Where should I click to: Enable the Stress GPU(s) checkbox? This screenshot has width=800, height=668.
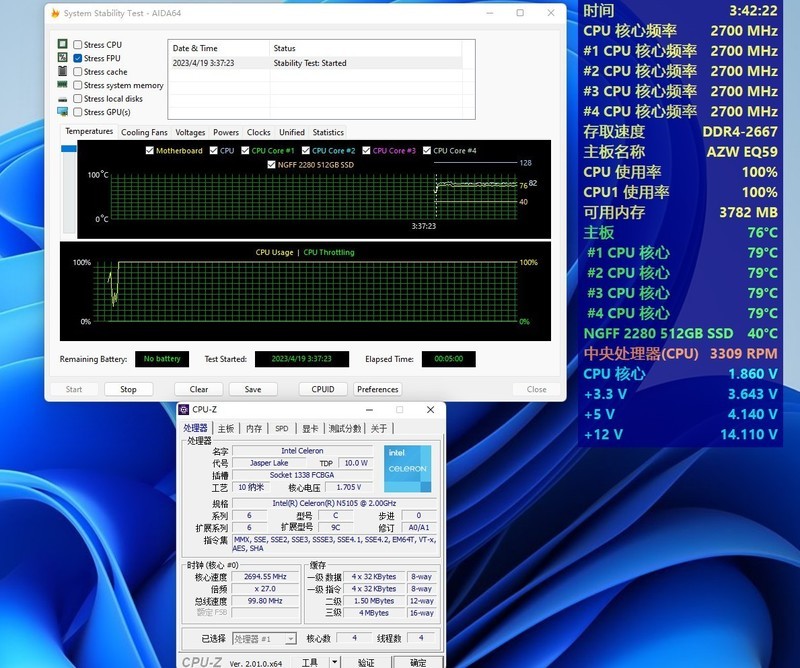pos(79,112)
